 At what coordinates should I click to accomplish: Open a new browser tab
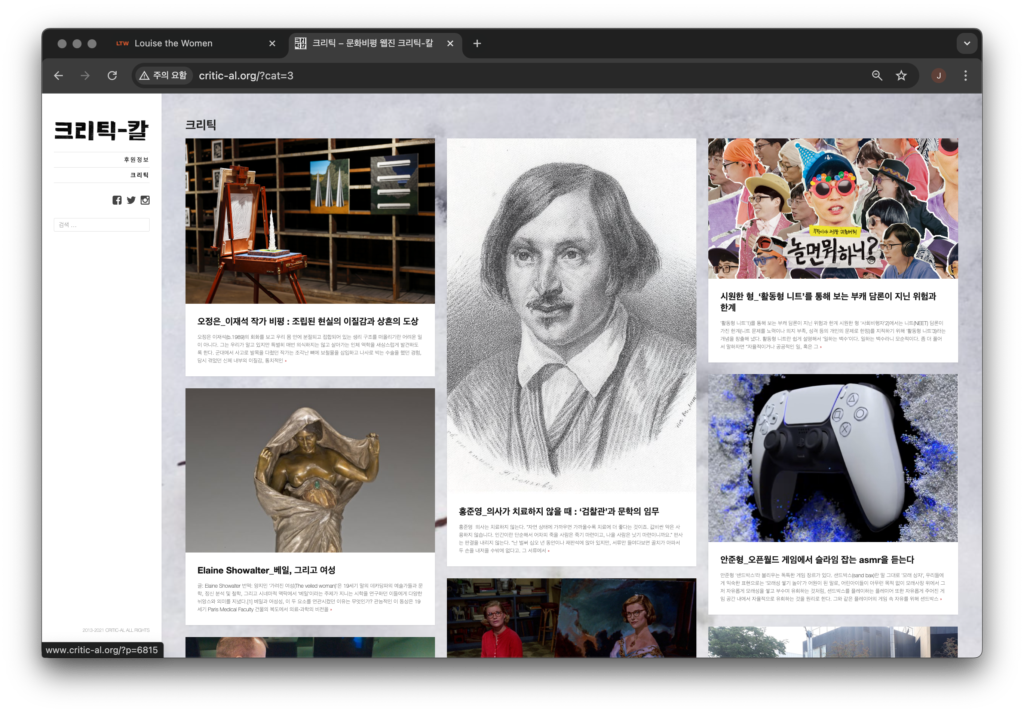click(477, 43)
